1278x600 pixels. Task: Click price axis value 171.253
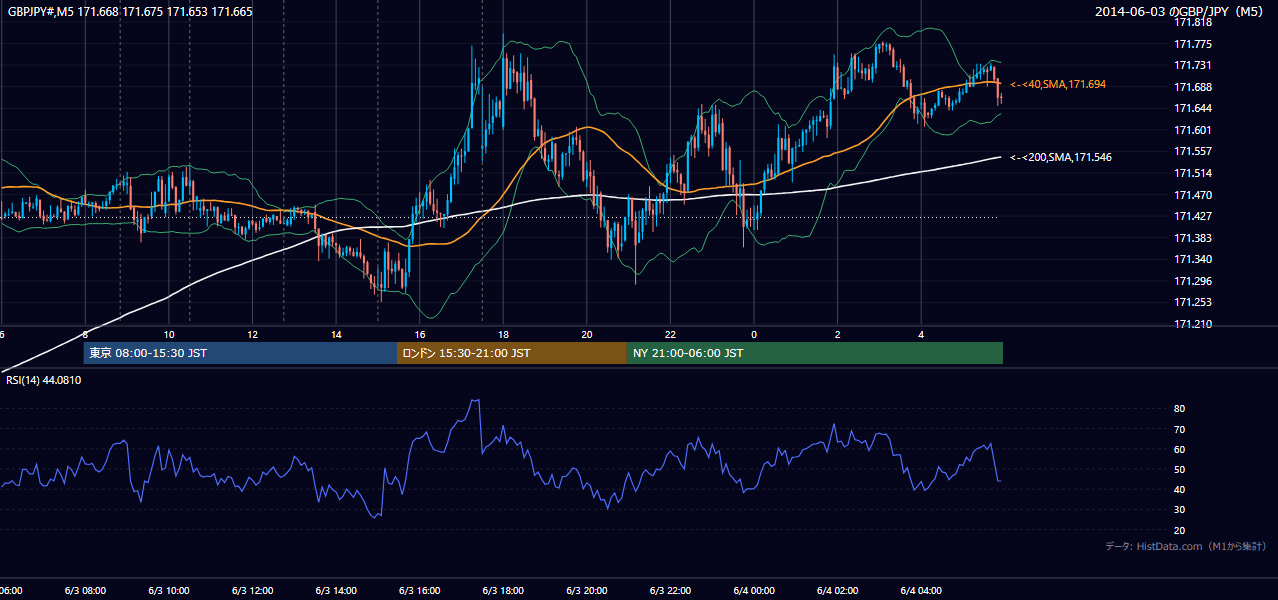pos(1192,302)
